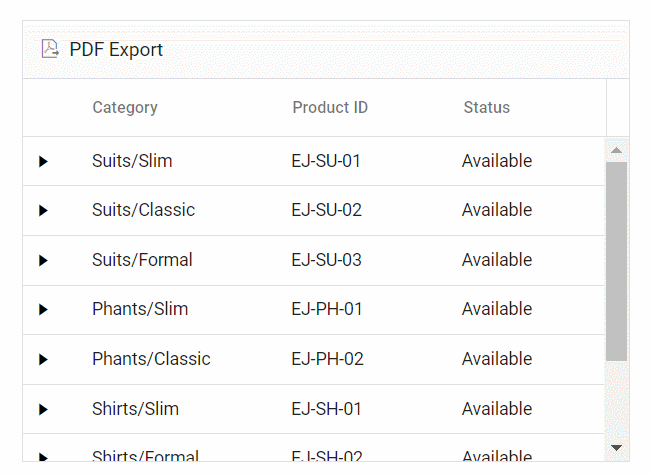Expand the Shirts/Slim row

pyautogui.click(x=43, y=409)
